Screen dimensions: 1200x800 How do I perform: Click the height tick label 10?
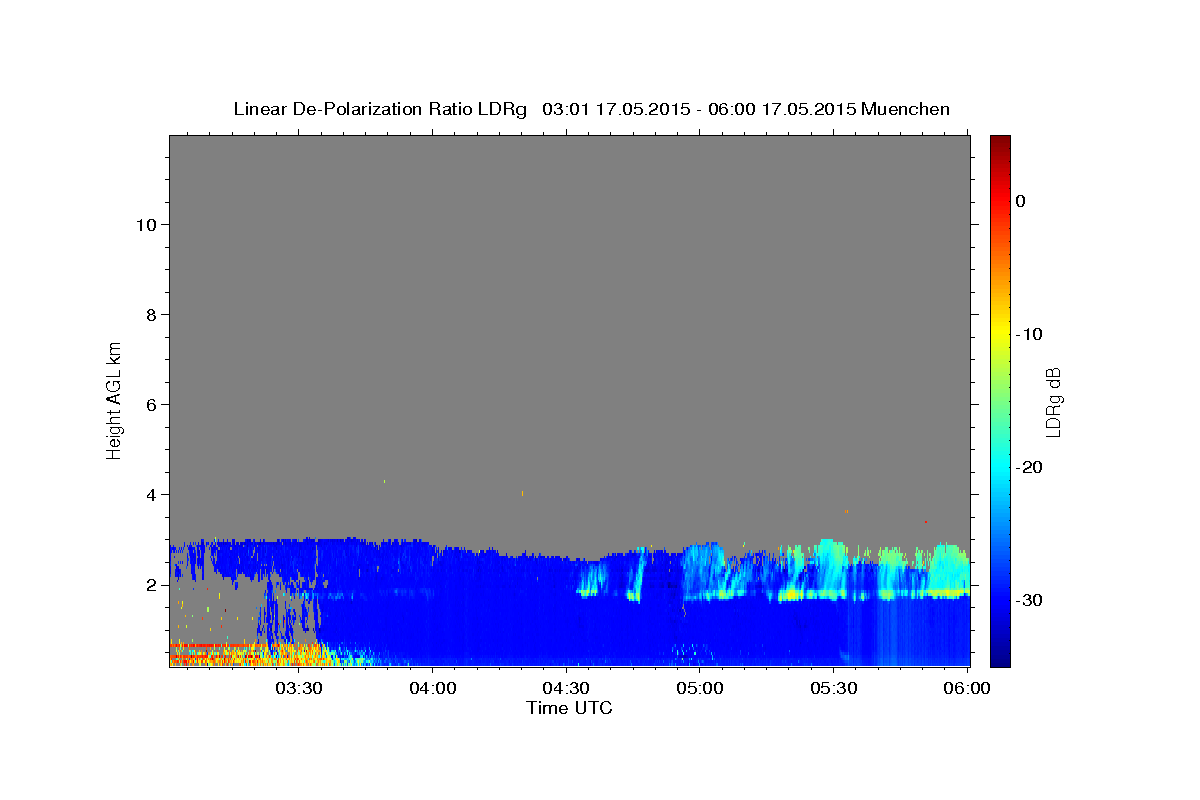click(x=145, y=225)
